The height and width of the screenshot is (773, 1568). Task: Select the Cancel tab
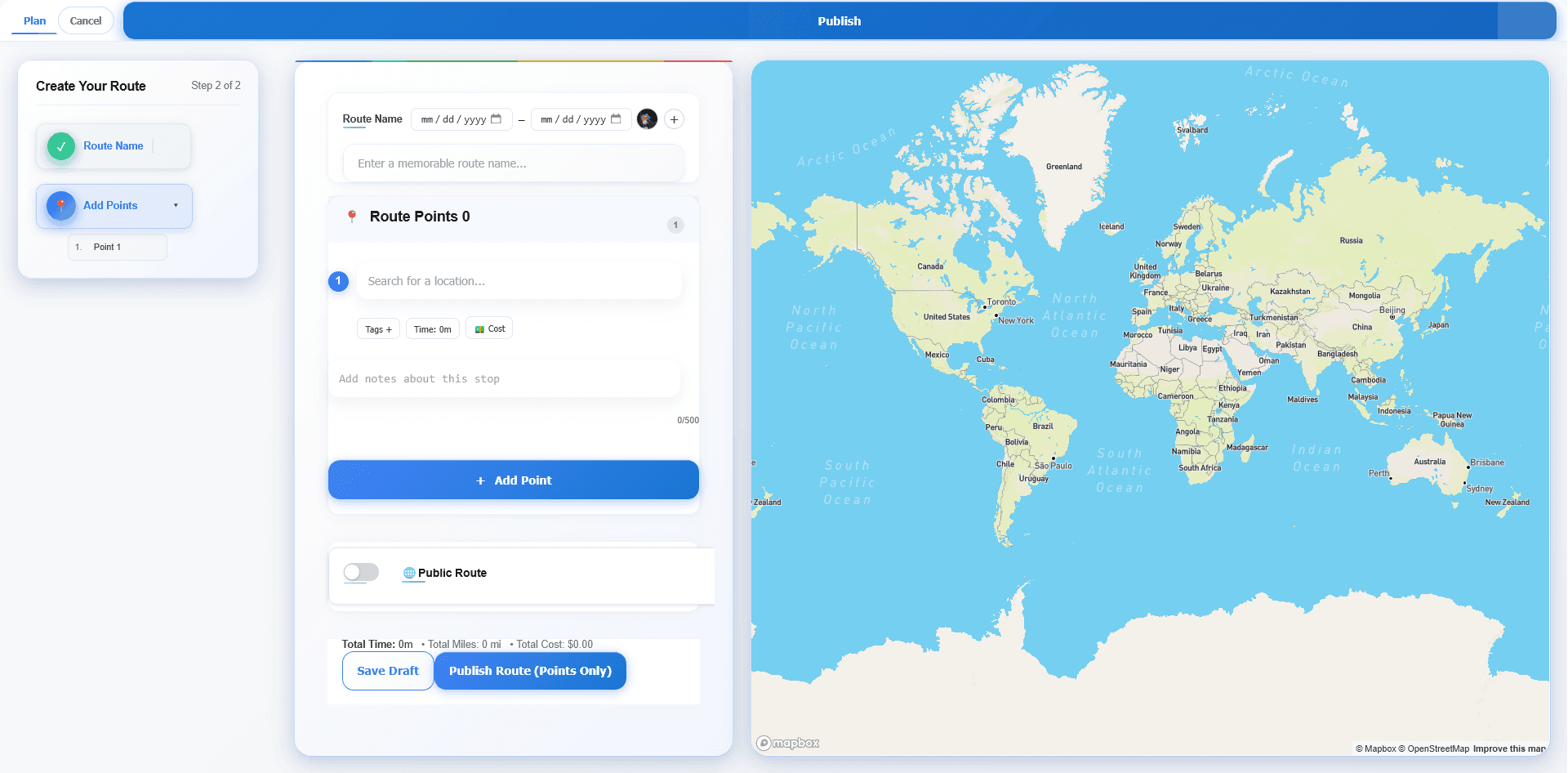click(x=85, y=20)
